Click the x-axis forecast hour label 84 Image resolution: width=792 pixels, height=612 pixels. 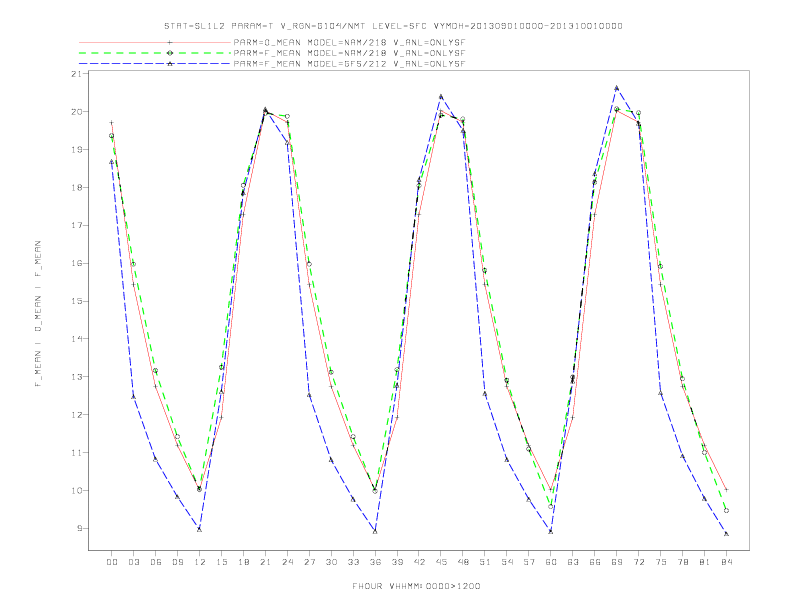point(726,562)
